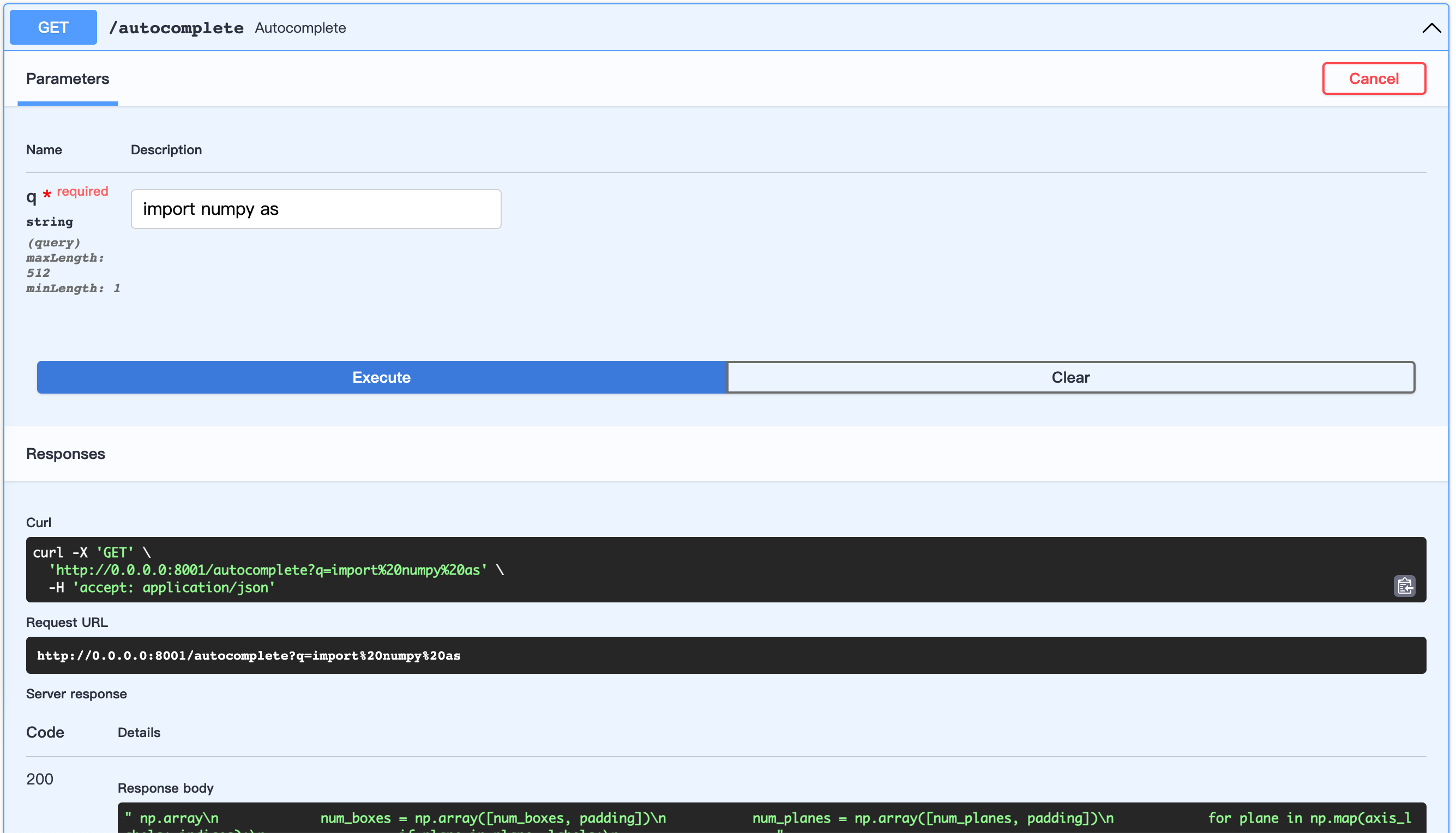Click the Server response label
Screen dimensions: 1456x833
coord(77,694)
